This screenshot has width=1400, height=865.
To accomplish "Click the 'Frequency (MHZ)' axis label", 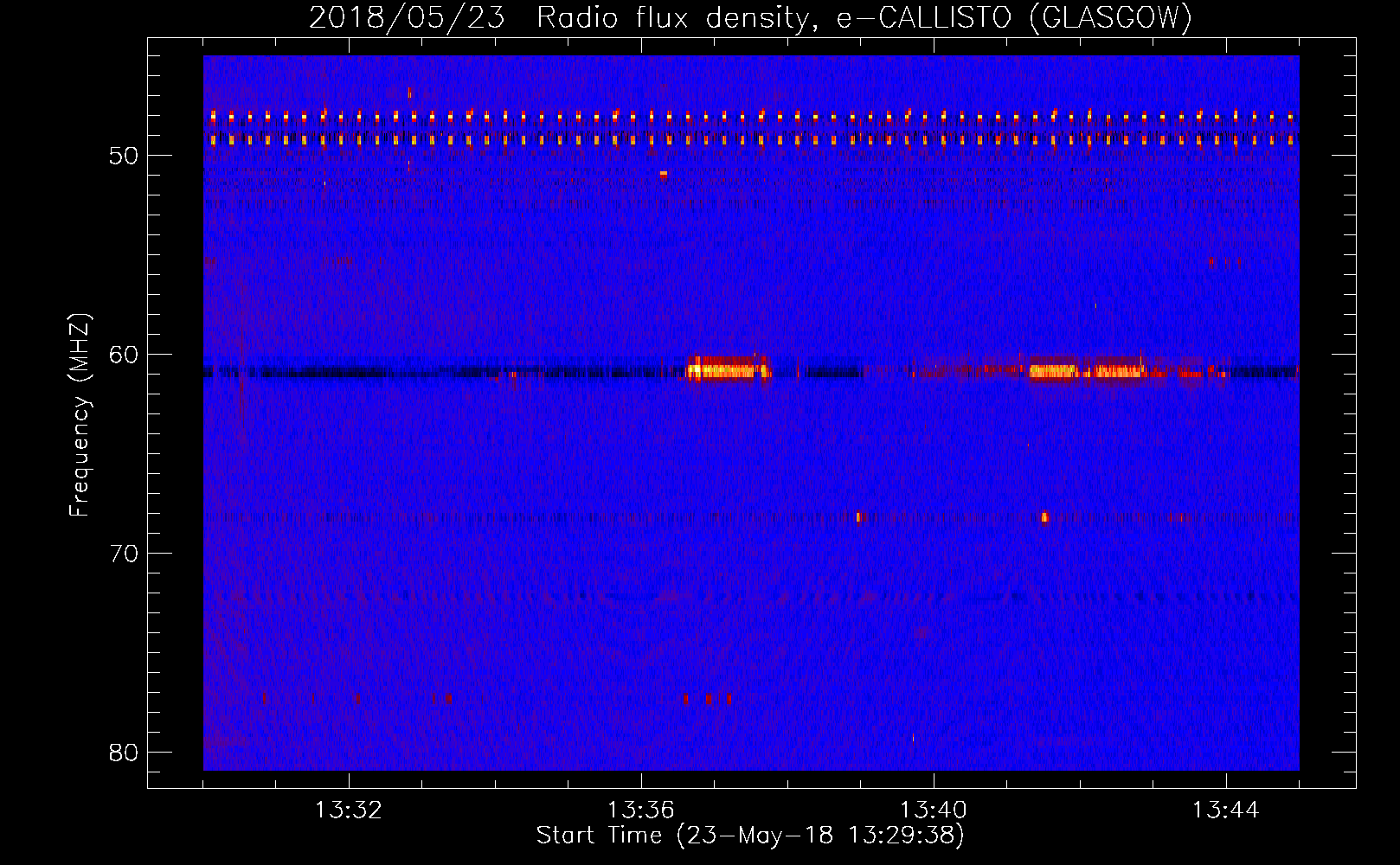I will pyautogui.click(x=80, y=415).
